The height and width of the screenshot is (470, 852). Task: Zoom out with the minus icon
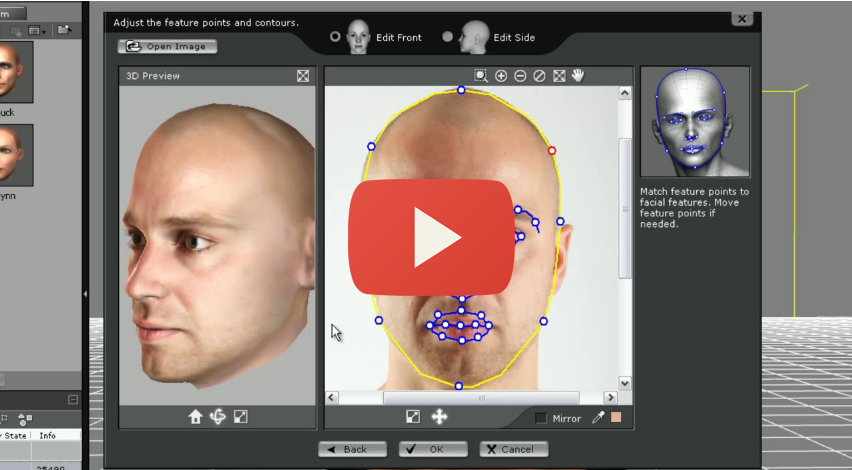coord(520,76)
